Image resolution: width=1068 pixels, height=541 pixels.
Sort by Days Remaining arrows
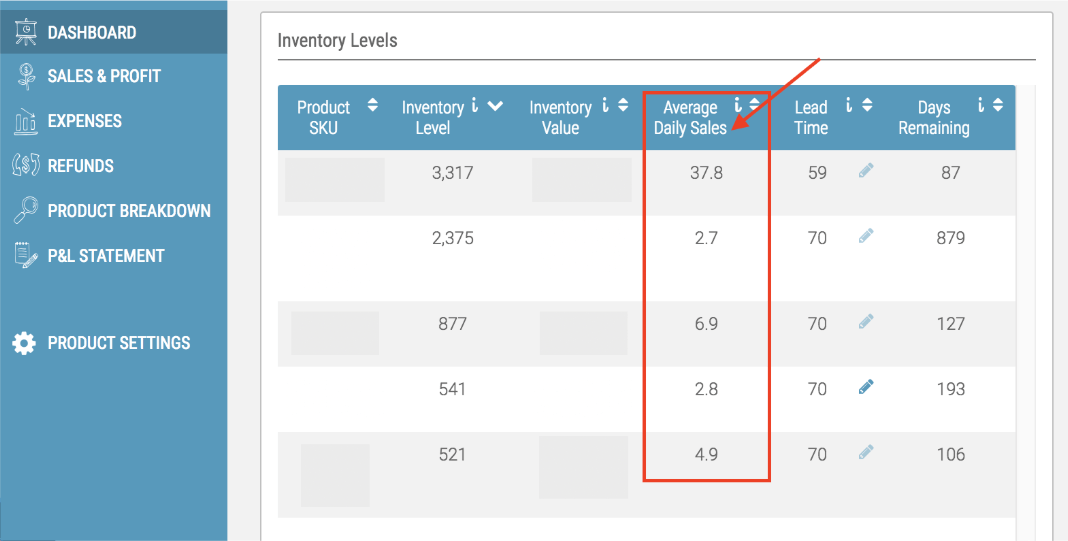998,105
